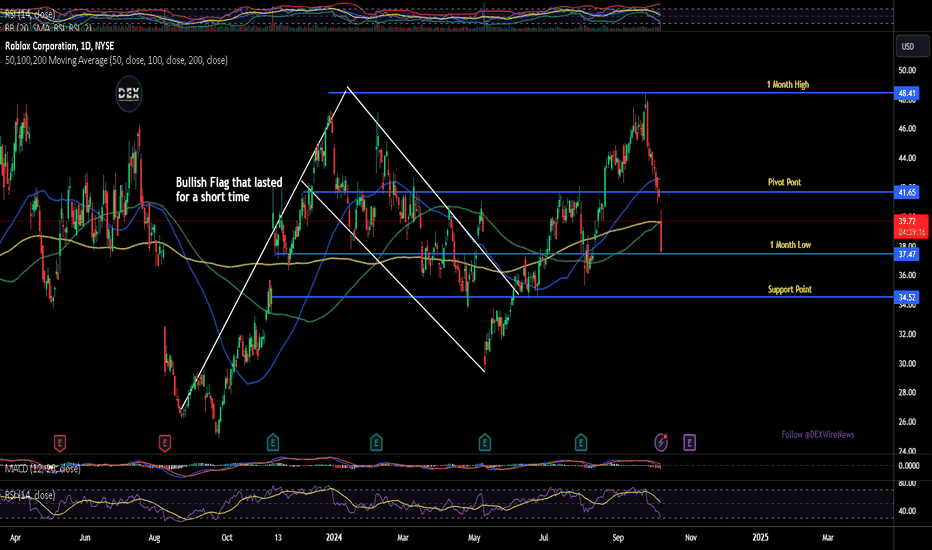The height and width of the screenshot is (550, 932).
Task: Click the 2024 label on the time axis
Action: [334, 538]
